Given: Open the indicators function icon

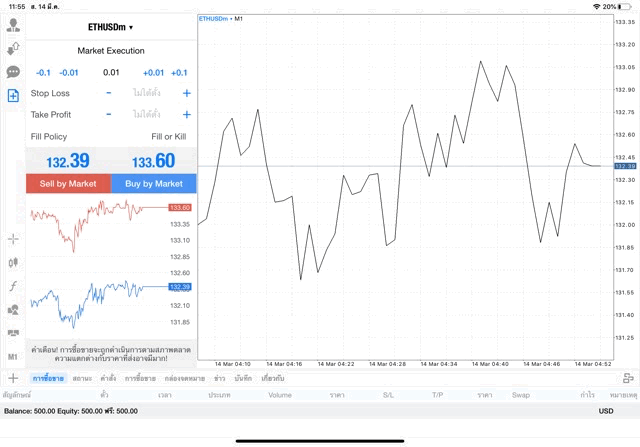Looking at the screenshot, I should 13,286.
